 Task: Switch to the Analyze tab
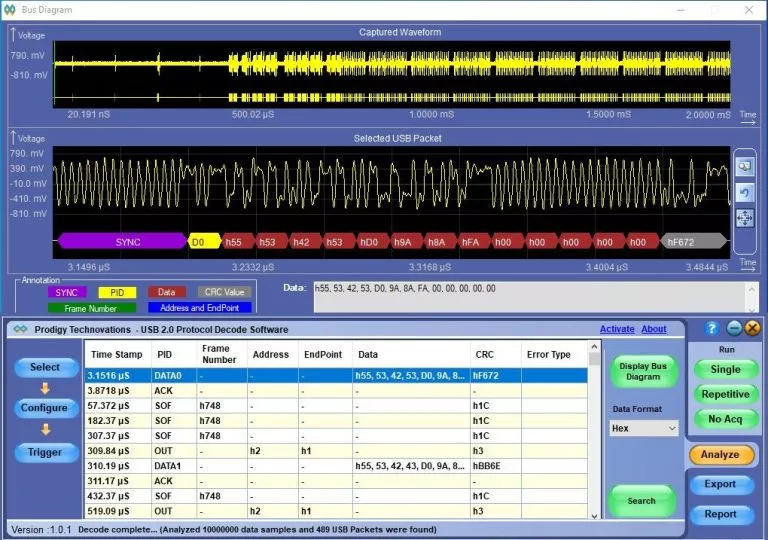point(720,454)
